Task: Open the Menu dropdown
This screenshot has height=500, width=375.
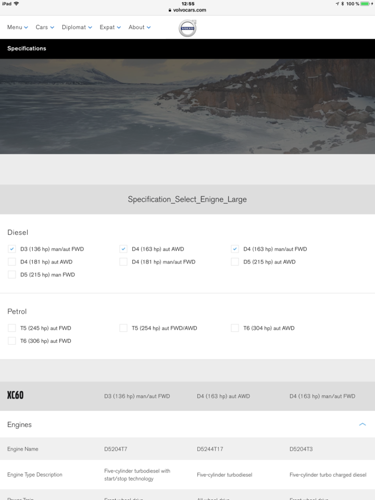Action: click(x=17, y=27)
